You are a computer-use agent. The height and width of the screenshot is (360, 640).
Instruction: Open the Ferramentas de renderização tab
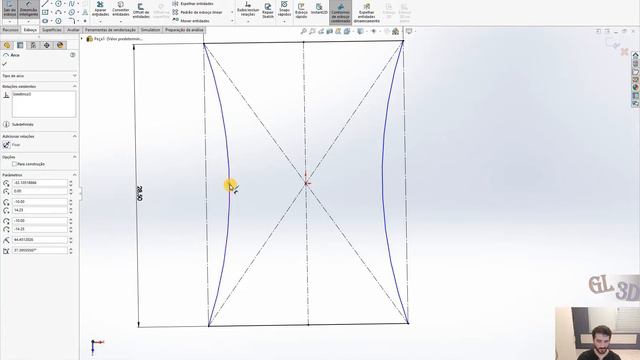pos(110,30)
